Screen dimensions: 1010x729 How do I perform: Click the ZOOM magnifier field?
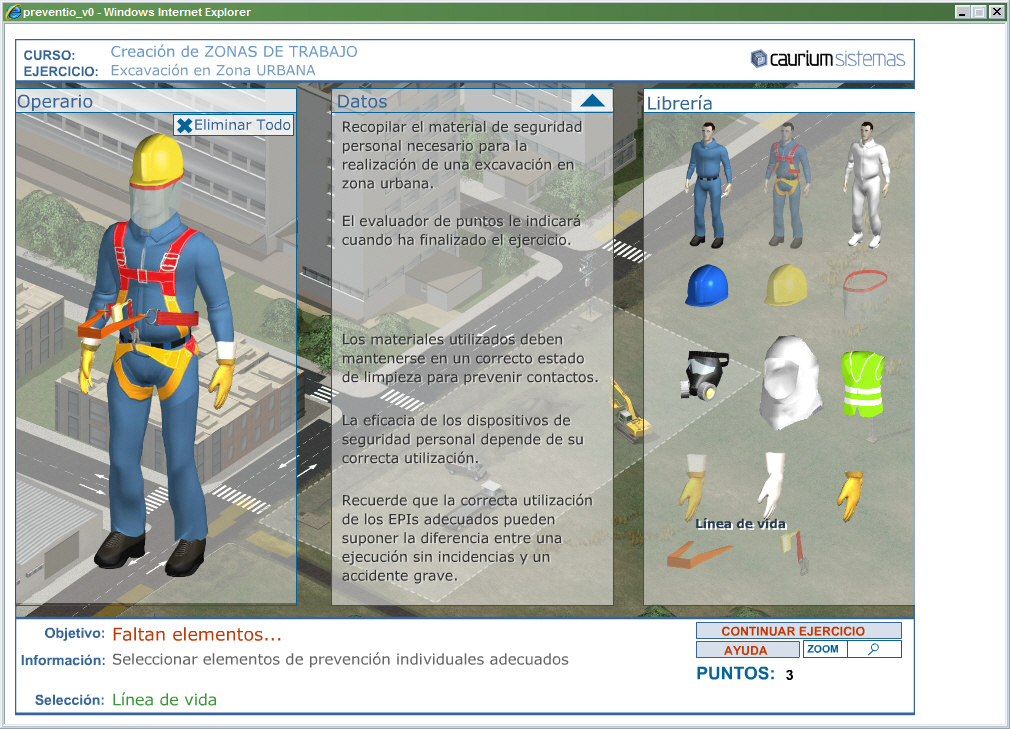click(x=873, y=650)
